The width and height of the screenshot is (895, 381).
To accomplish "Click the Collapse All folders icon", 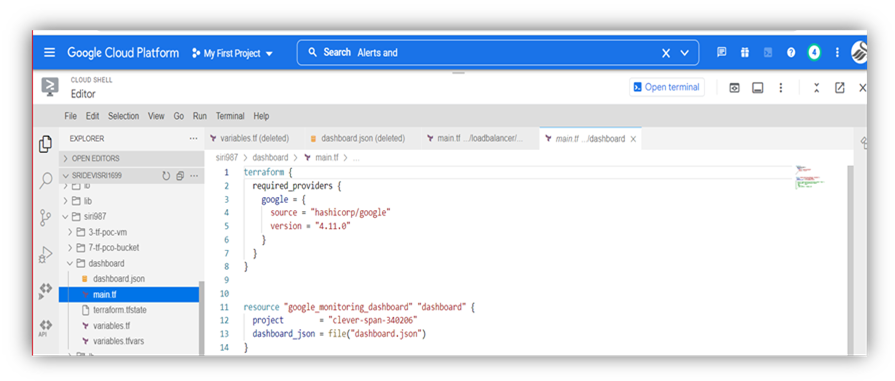I will pyautogui.click(x=180, y=176).
